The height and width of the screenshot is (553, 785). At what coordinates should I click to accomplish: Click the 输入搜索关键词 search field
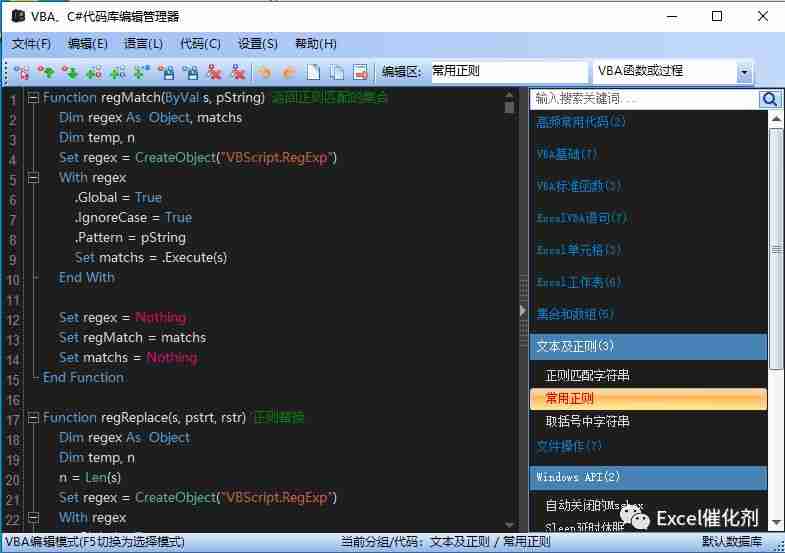pos(643,99)
